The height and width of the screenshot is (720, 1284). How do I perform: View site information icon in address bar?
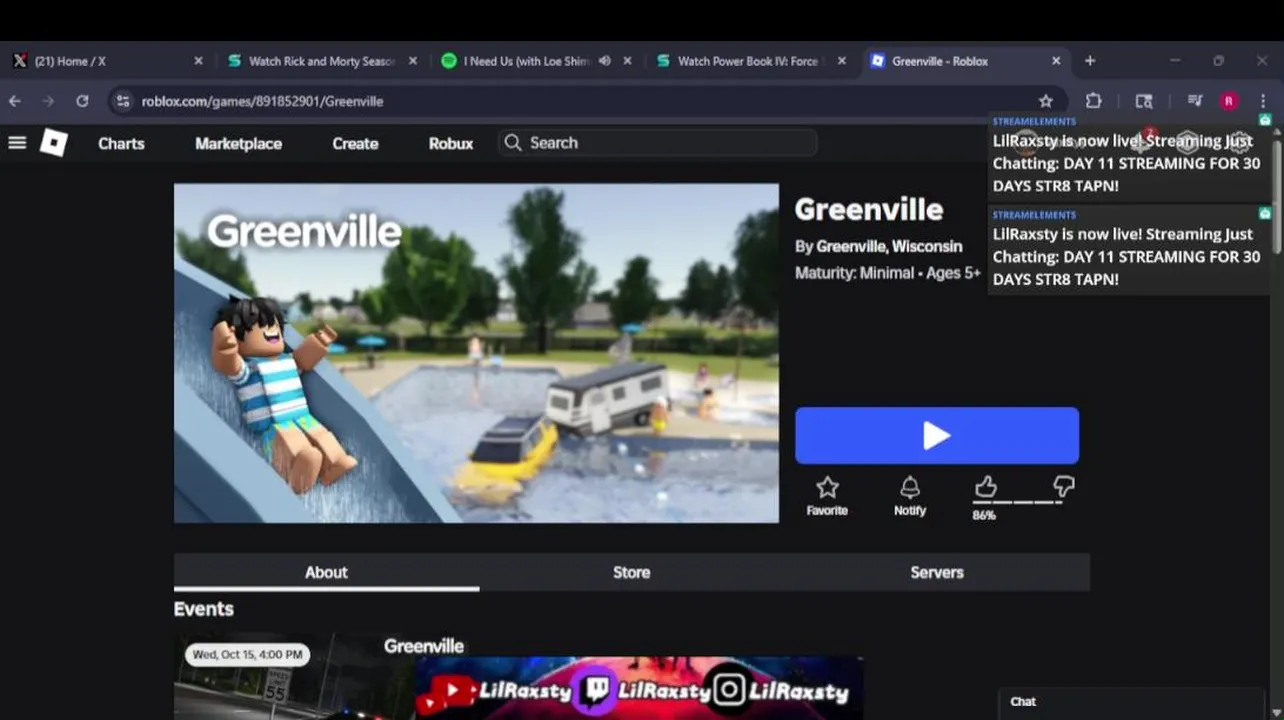[122, 101]
